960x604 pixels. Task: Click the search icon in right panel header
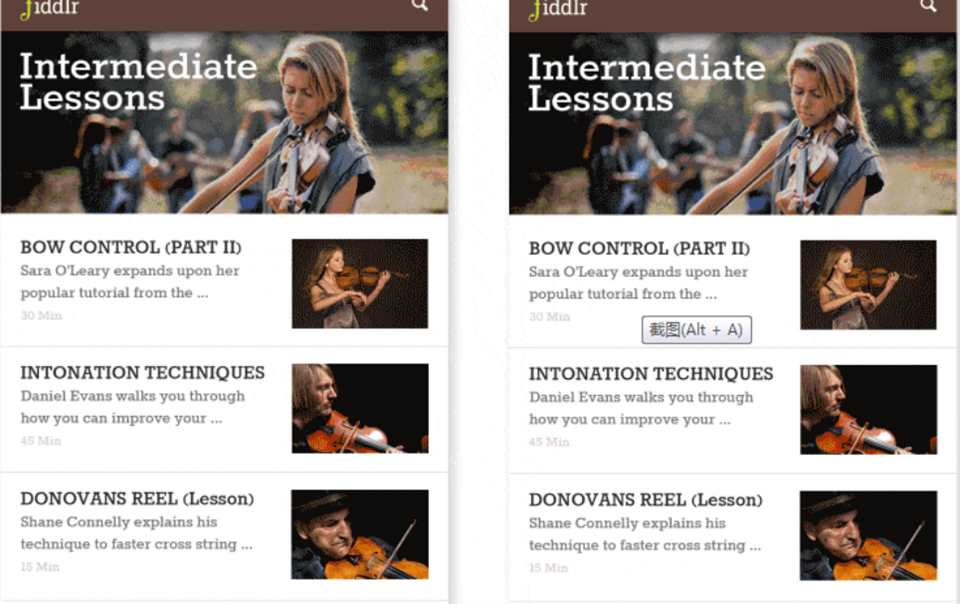[x=928, y=6]
